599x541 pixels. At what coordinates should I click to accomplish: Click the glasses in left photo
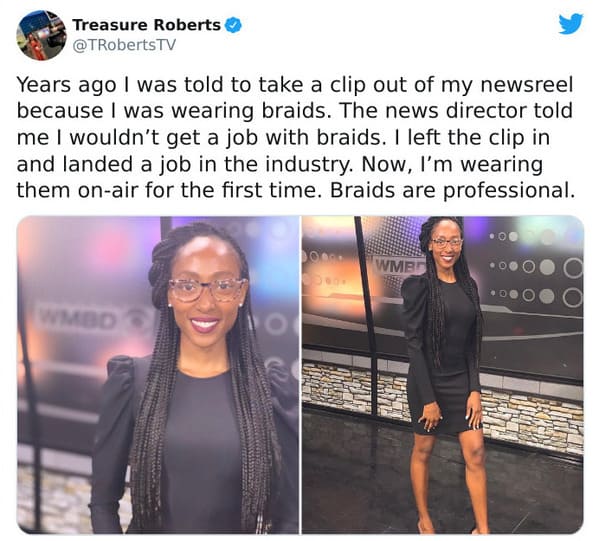tap(207, 289)
